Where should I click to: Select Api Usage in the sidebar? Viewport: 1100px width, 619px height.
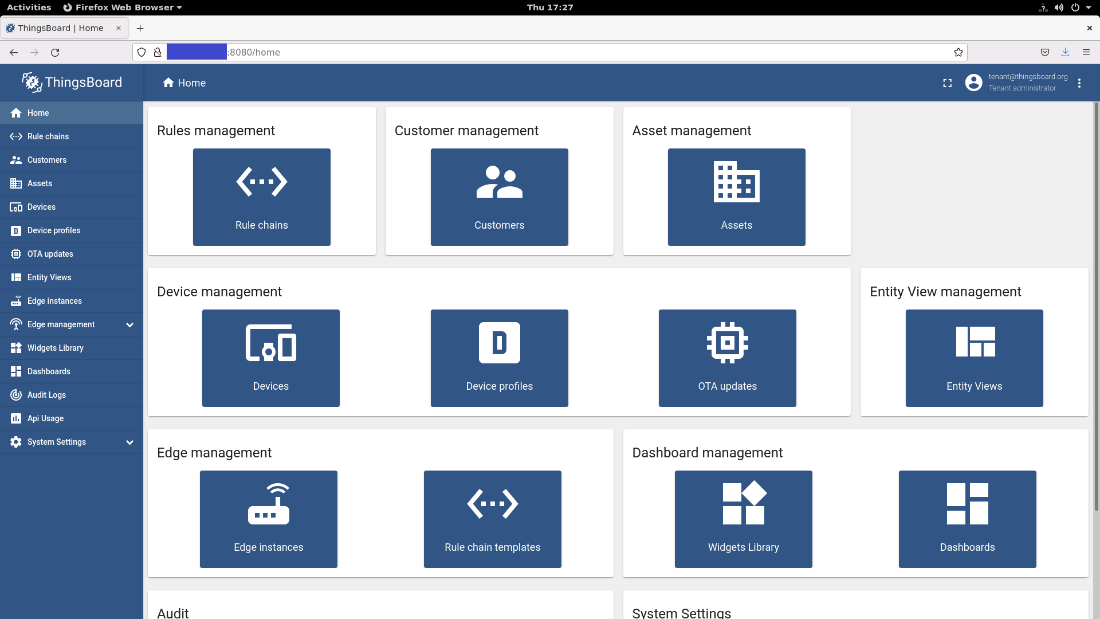point(72,418)
